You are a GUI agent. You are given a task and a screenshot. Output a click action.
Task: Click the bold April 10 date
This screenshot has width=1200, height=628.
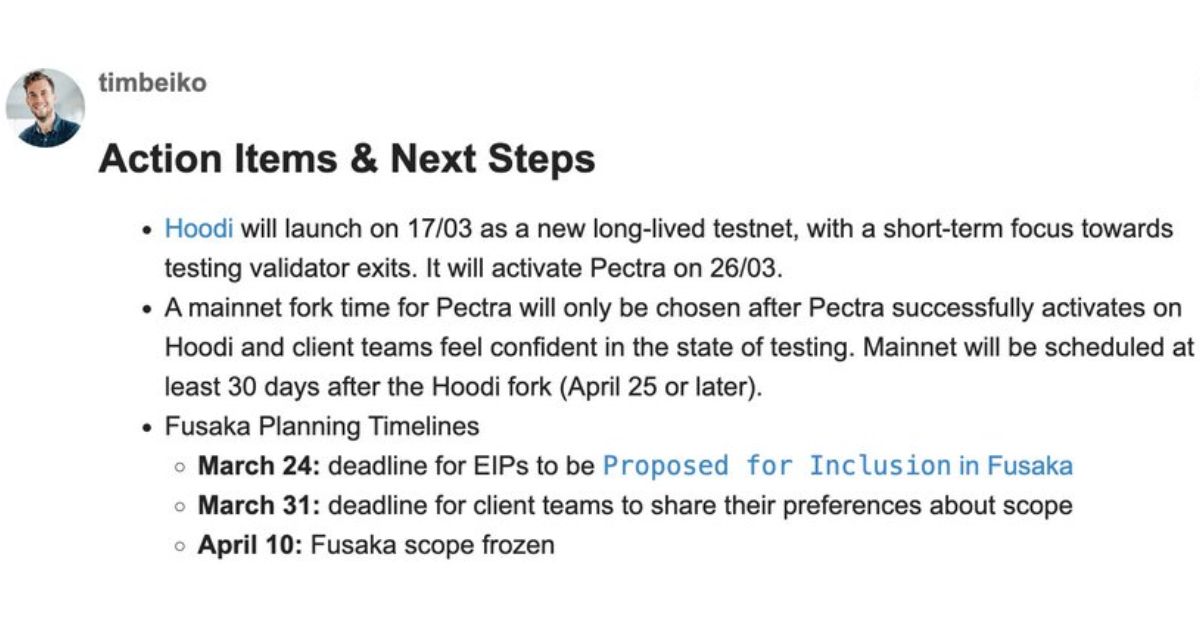(250, 546)
